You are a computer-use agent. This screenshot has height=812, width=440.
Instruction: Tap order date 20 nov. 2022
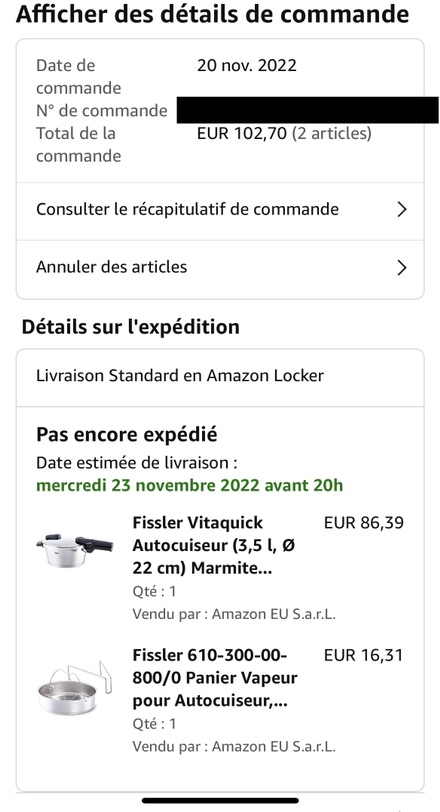246,66
